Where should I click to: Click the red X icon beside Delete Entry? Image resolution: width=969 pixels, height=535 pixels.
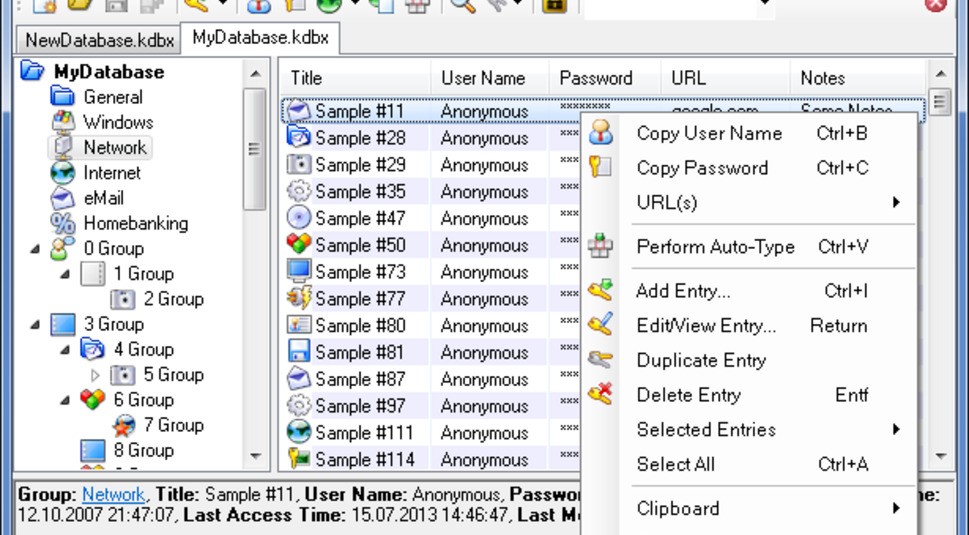[600, 394]
